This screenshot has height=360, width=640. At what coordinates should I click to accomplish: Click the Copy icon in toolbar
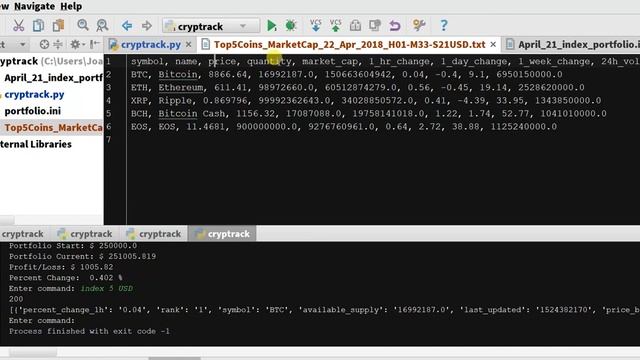(38, 26)
